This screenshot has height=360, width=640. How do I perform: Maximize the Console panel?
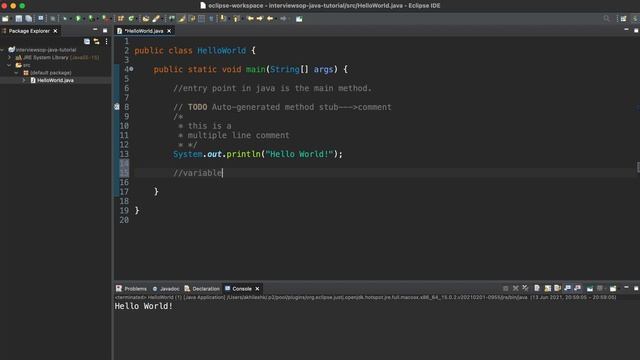(636, 288)
